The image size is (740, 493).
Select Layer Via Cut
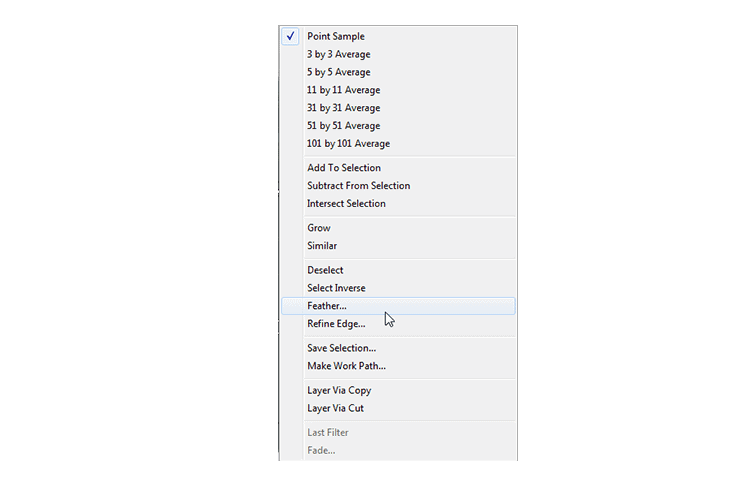point(398,409)
